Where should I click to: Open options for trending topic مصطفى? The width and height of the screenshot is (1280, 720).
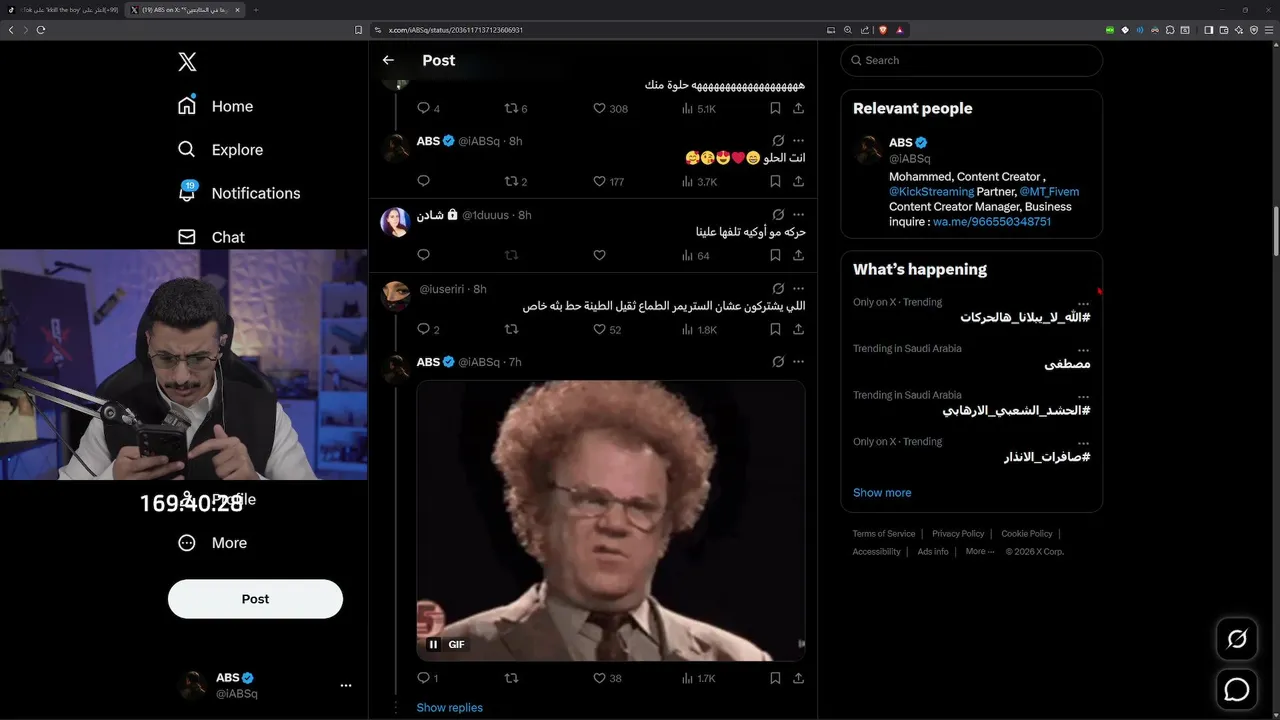[x=1083, y=350]
